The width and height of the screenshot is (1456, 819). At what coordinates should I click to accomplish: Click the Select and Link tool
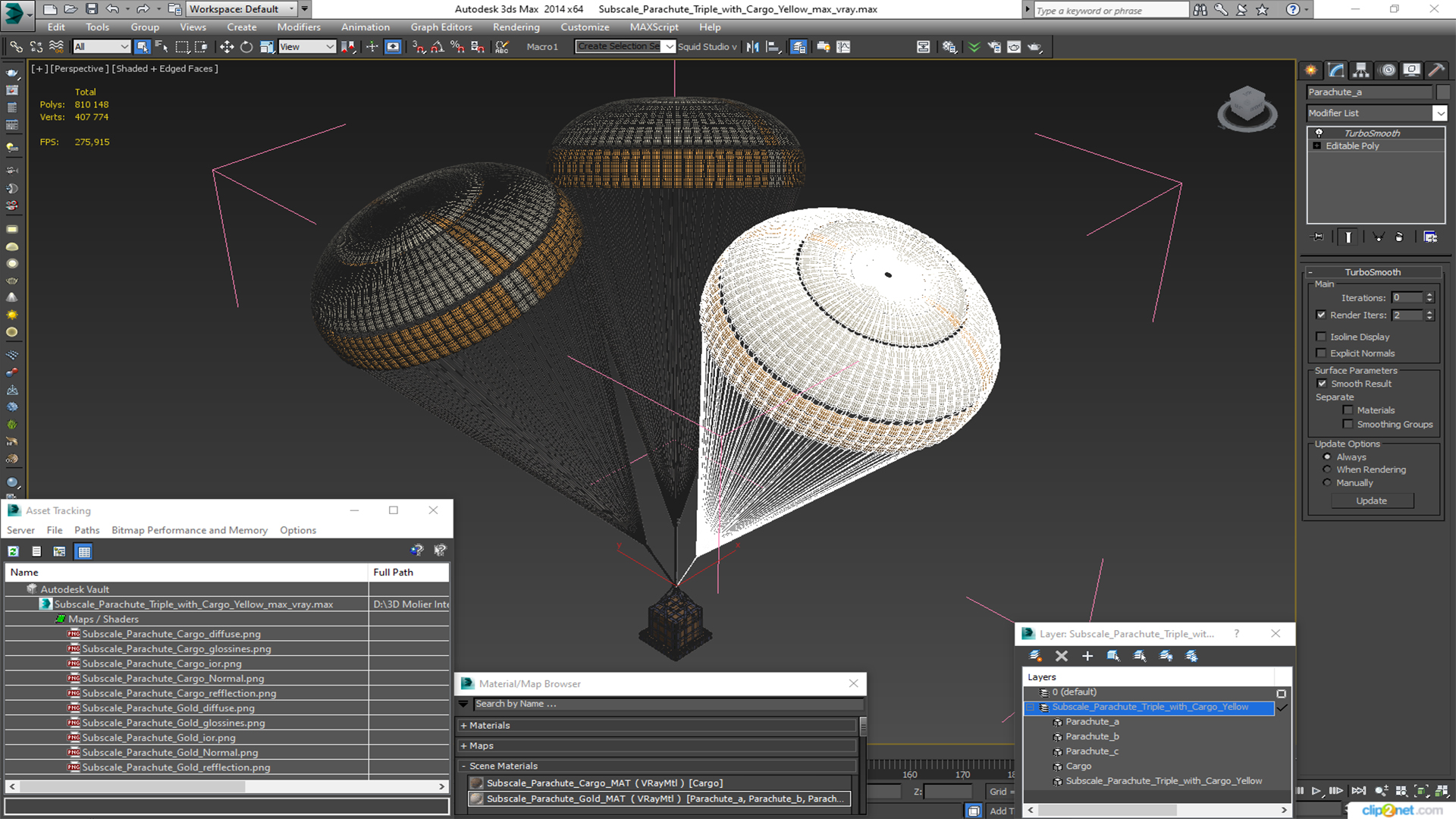click(16, 47)
